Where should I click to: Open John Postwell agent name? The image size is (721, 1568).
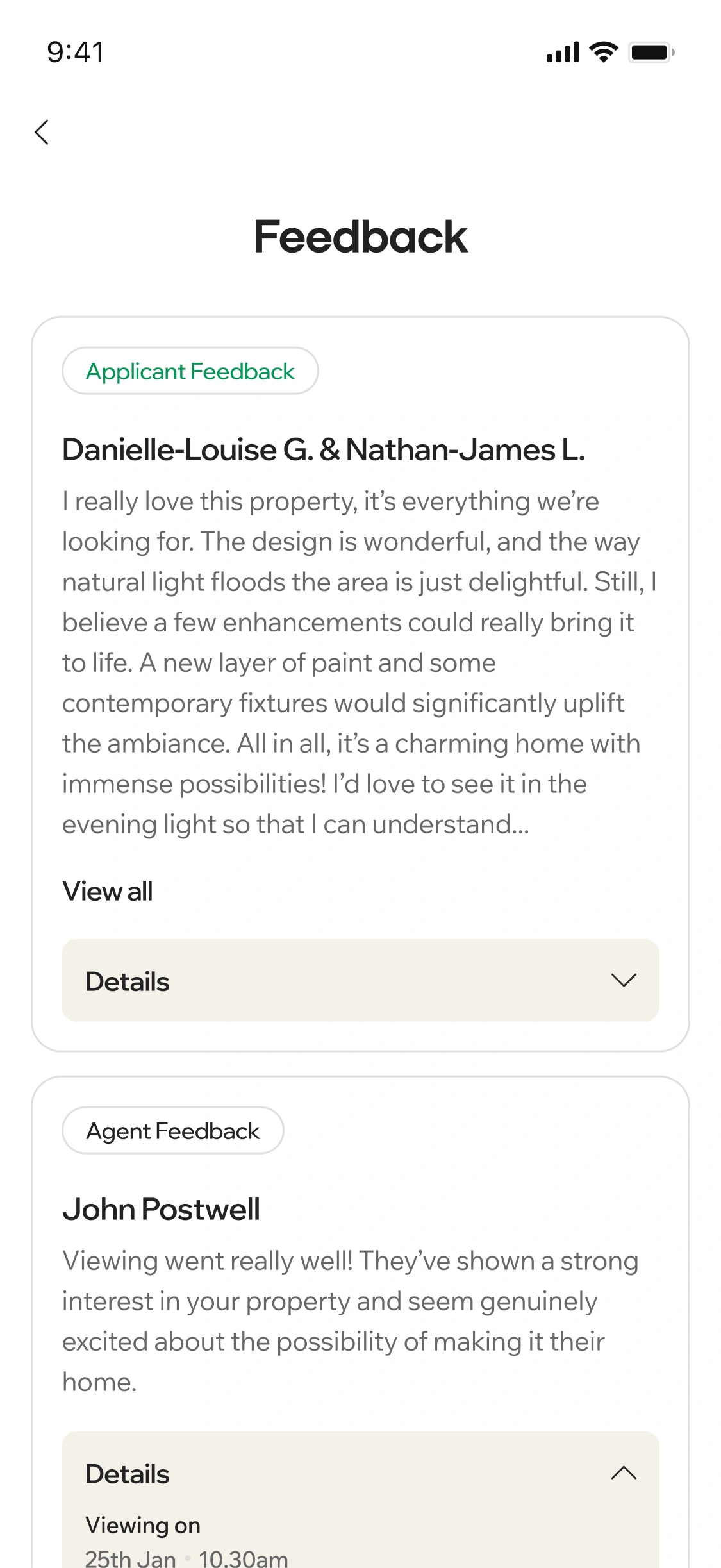point(162,1210)
